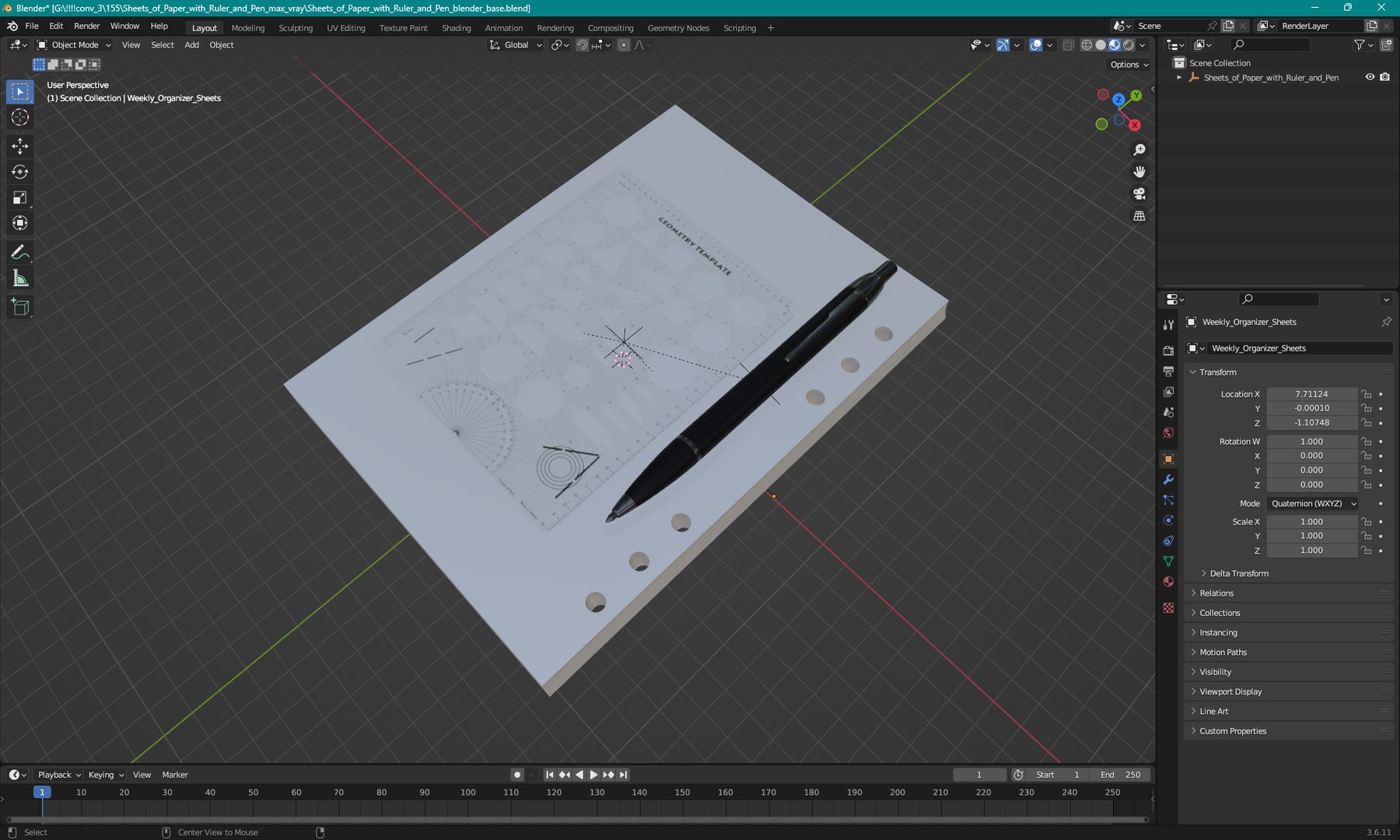The width and height of the screenshot is (1400, 840).
Task: Activate the Move tool
Action: [20, 146]
